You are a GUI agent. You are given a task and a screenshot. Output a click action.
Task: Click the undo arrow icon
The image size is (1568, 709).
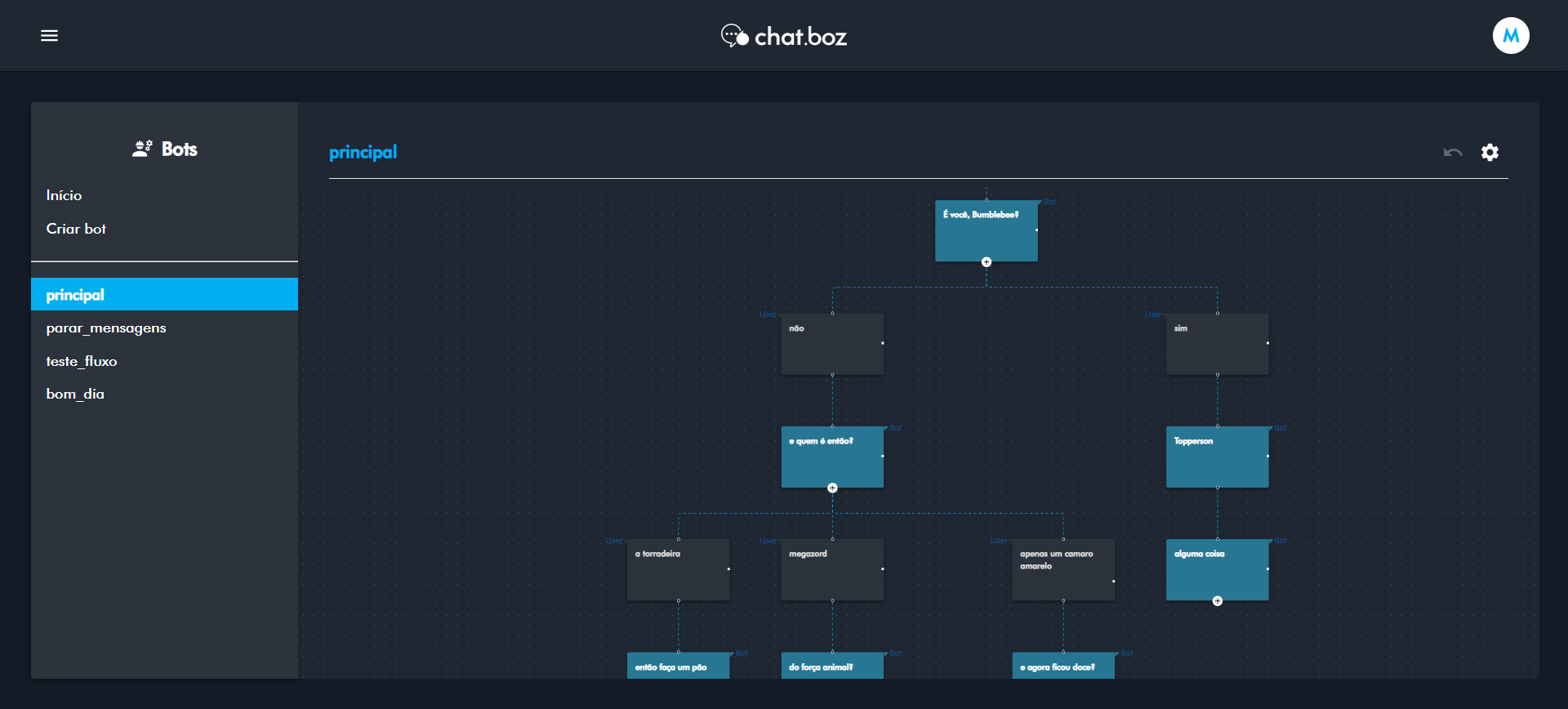(x=1452, y=153)
